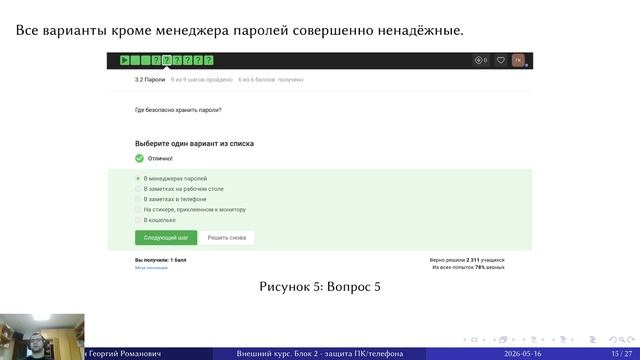
Task: Open step 6 question-mark square
Action: click(x=177, y=60)
